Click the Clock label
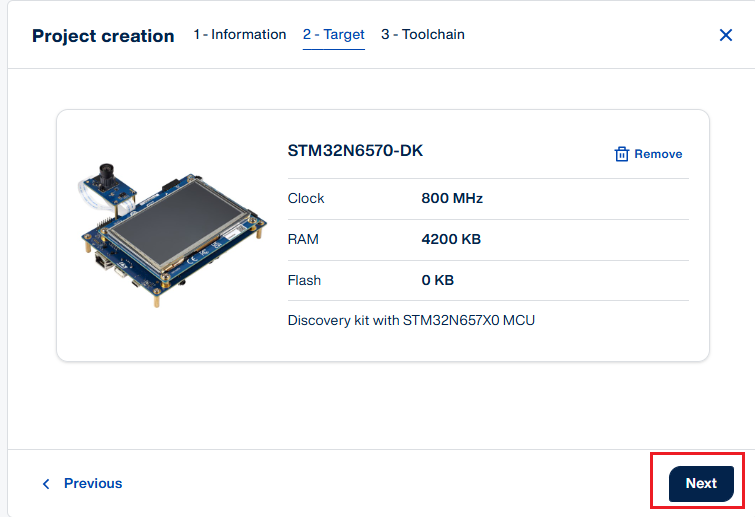 click(x=306, y=198)
